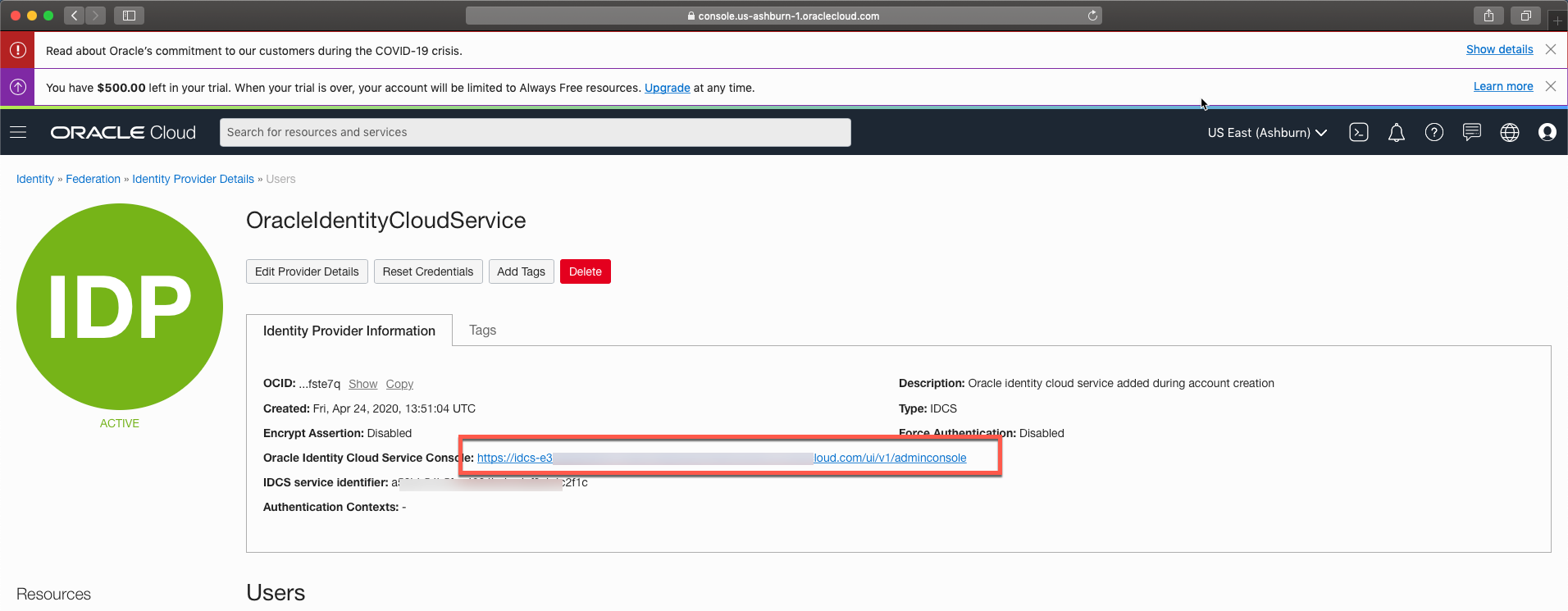Expand the US East (Ashburn) region dropdown
This screenshot has width=1568, height=611.
tap(1266, 133)
